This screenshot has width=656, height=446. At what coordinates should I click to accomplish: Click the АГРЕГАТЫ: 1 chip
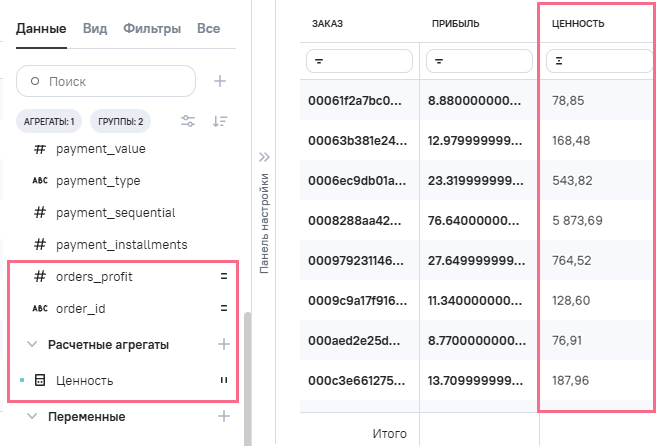click(x=46, y=122)
